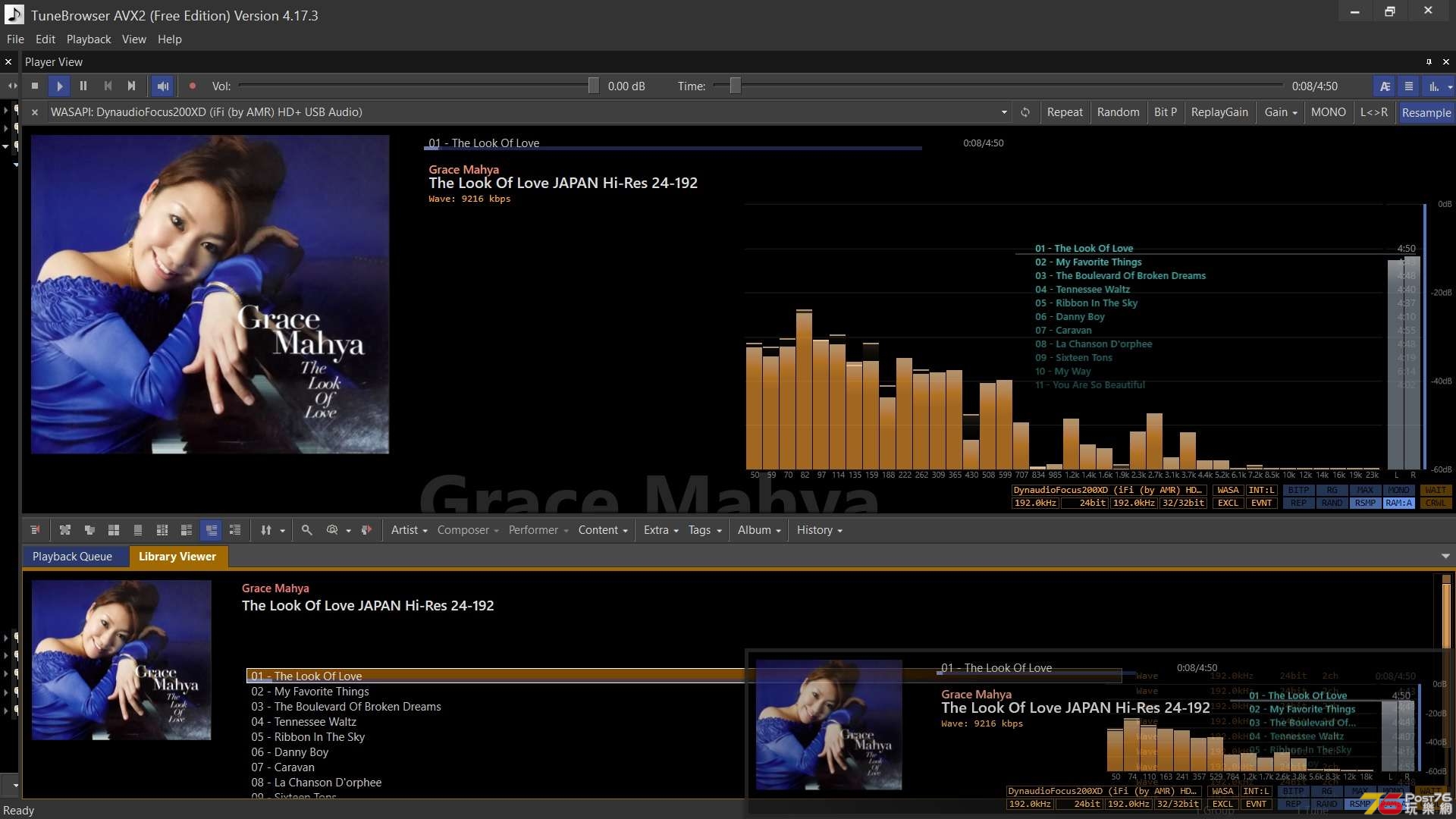
Task: Expand the sort order dropdown arrow
Action: coord(282,531)
